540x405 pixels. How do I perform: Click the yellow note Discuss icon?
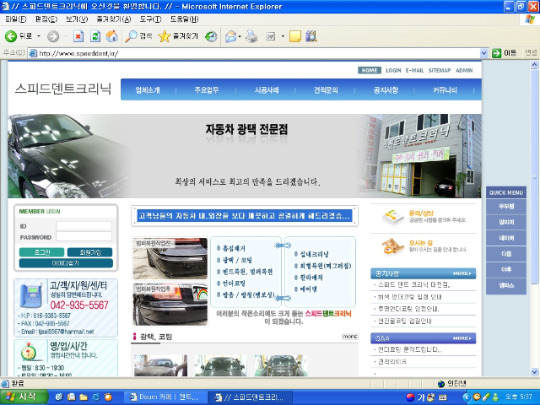click(295, 36)
